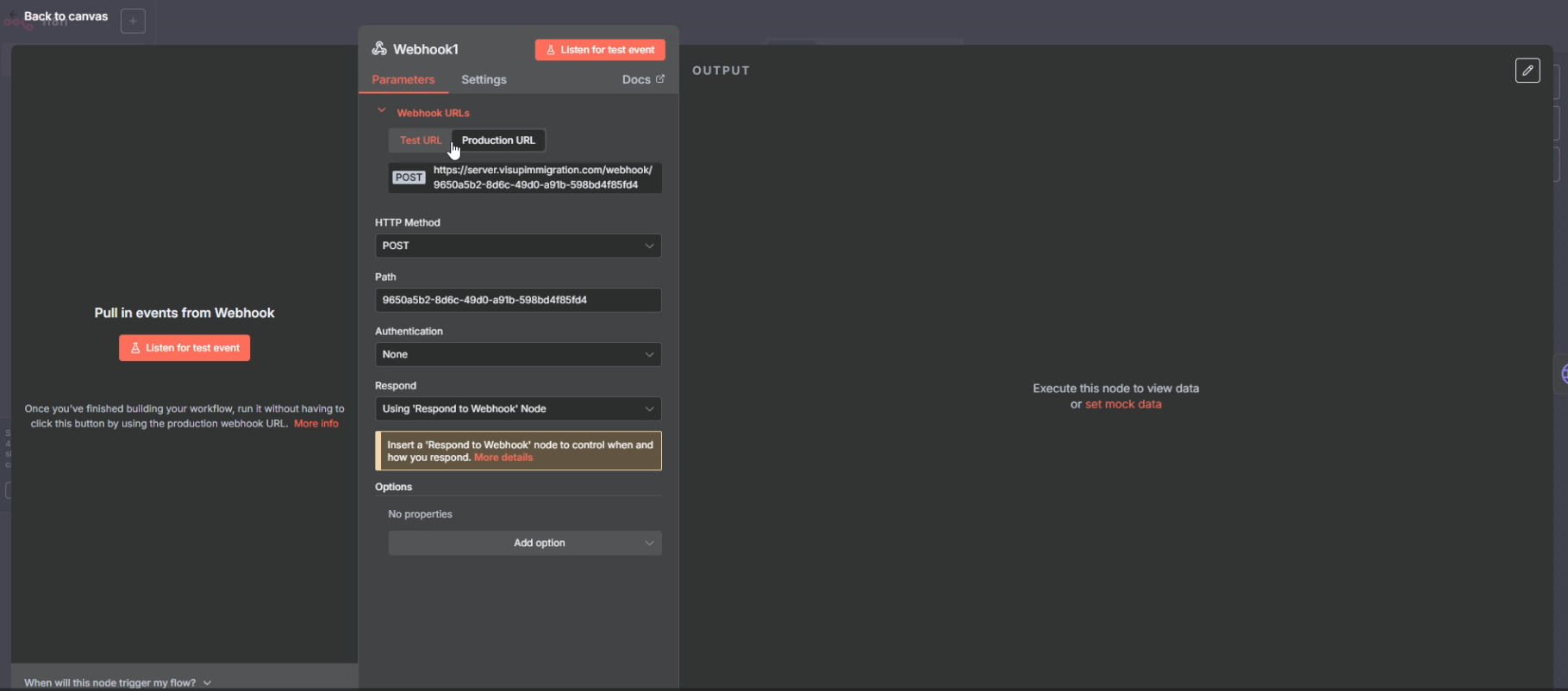The height and width of the screenshot is (691, 1568).
Task: Click the Docs external link icon
Action: (660, 79)
